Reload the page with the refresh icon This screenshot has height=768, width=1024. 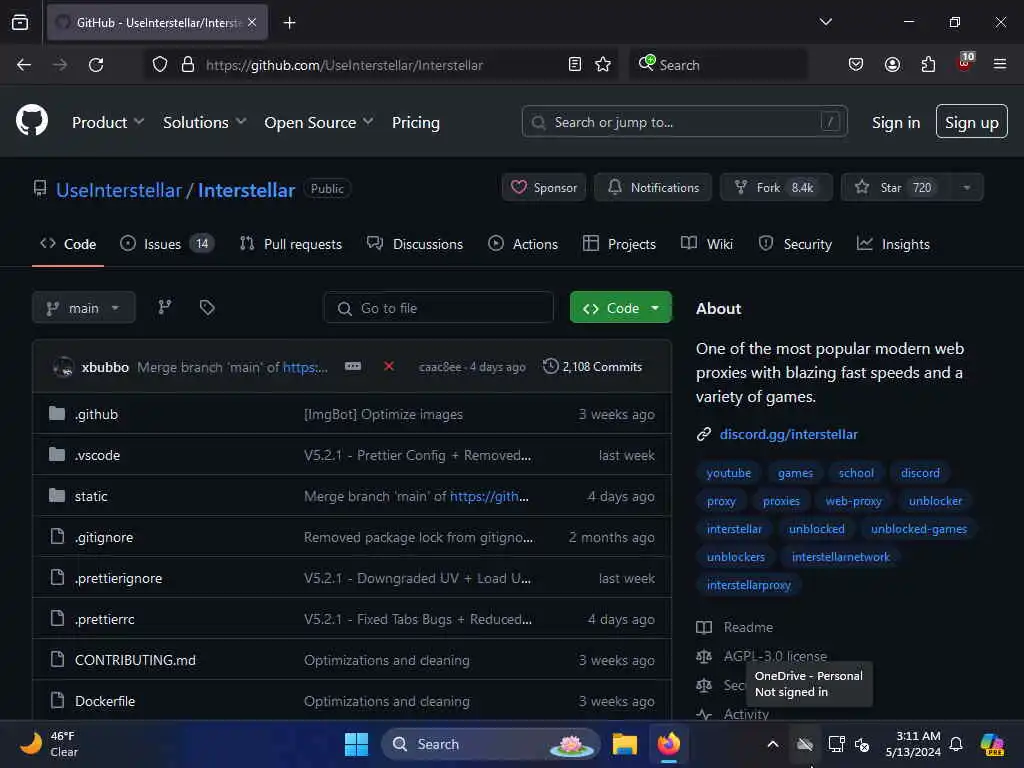tap(96, 65)
